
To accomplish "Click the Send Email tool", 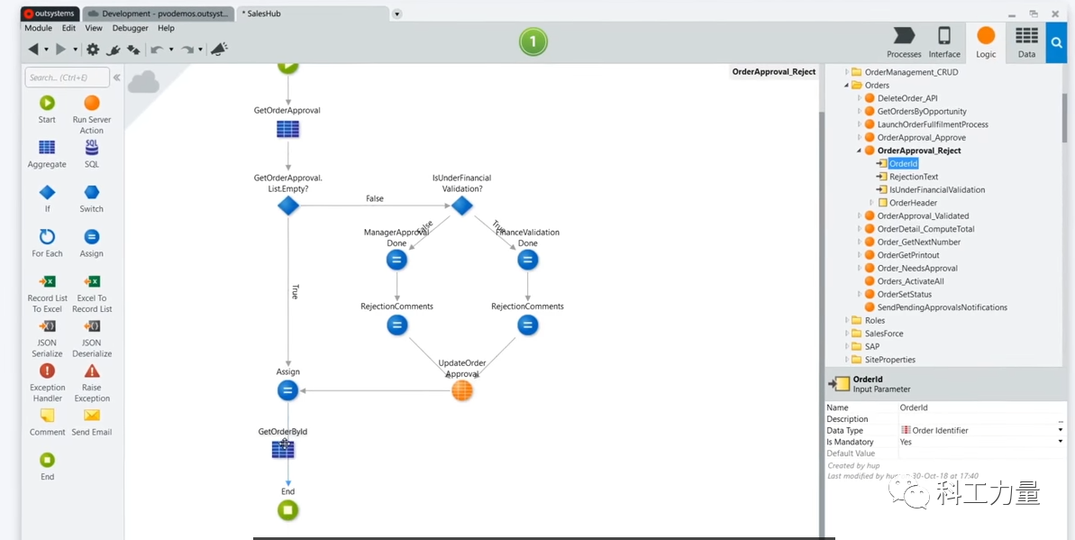I will [91, 416].
